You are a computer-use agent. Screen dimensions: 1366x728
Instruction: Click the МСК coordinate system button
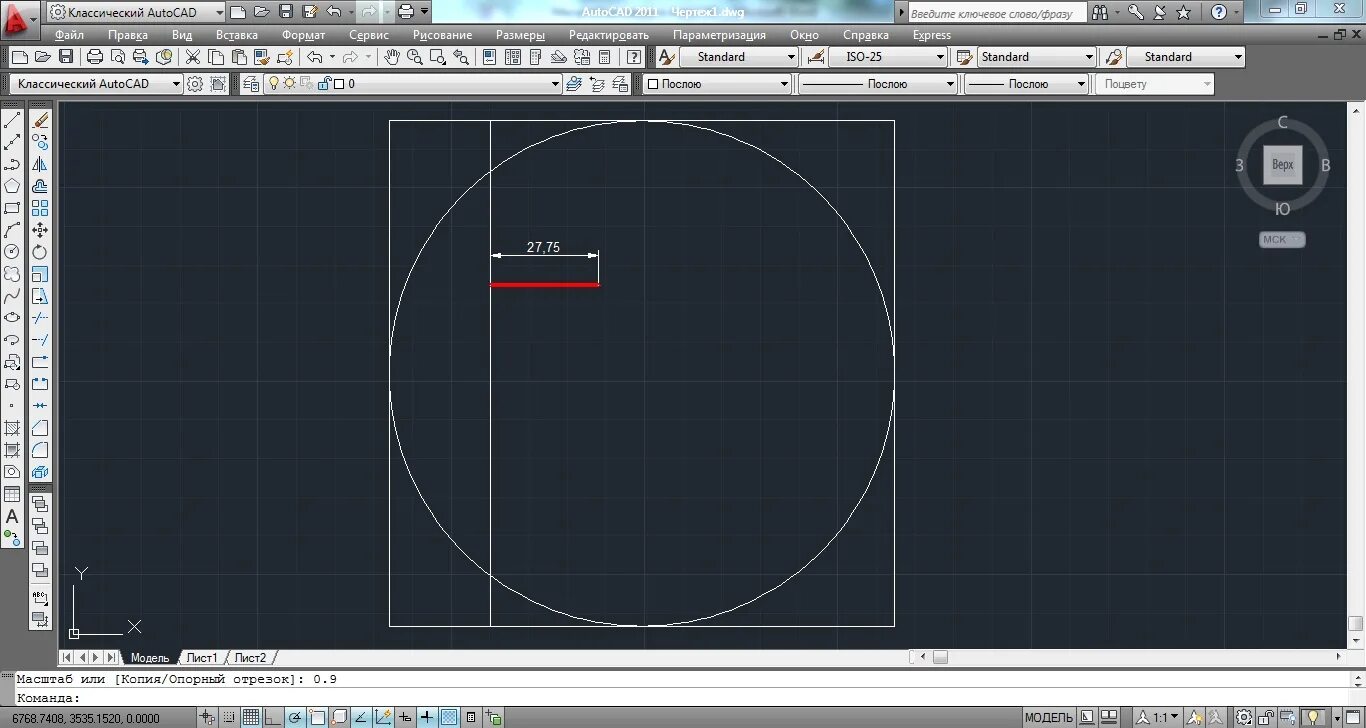(1282, 239)
